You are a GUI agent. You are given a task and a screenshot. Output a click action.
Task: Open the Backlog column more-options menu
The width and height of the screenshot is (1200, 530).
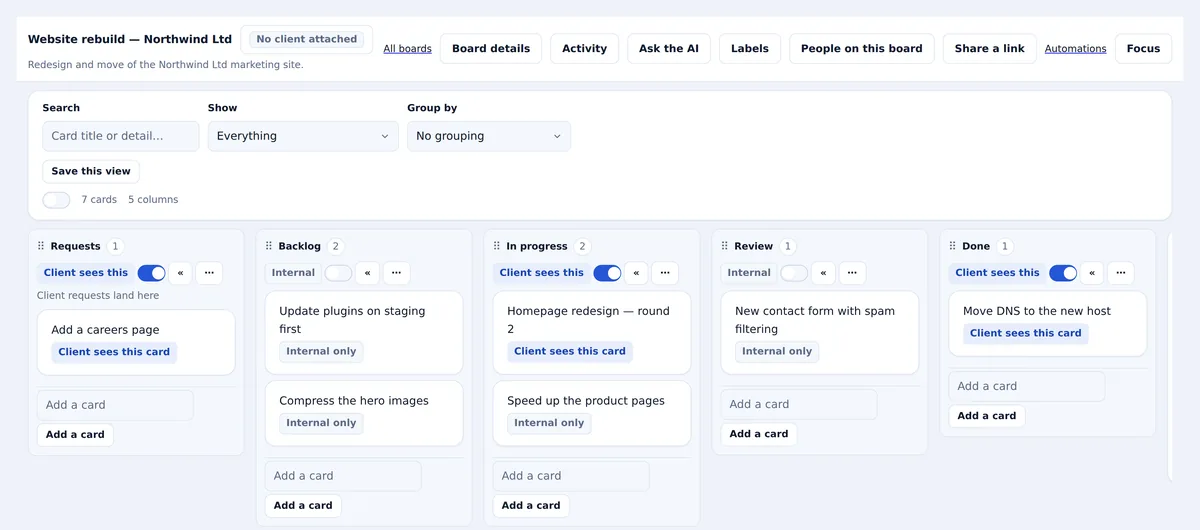[397, 273]
